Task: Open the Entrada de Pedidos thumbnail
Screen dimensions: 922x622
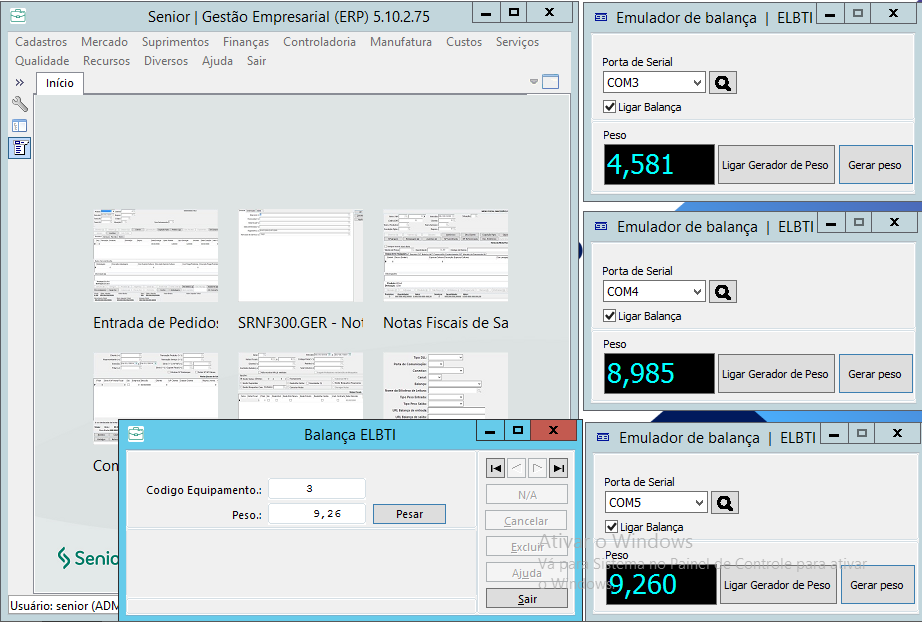Action: point(155,256)
